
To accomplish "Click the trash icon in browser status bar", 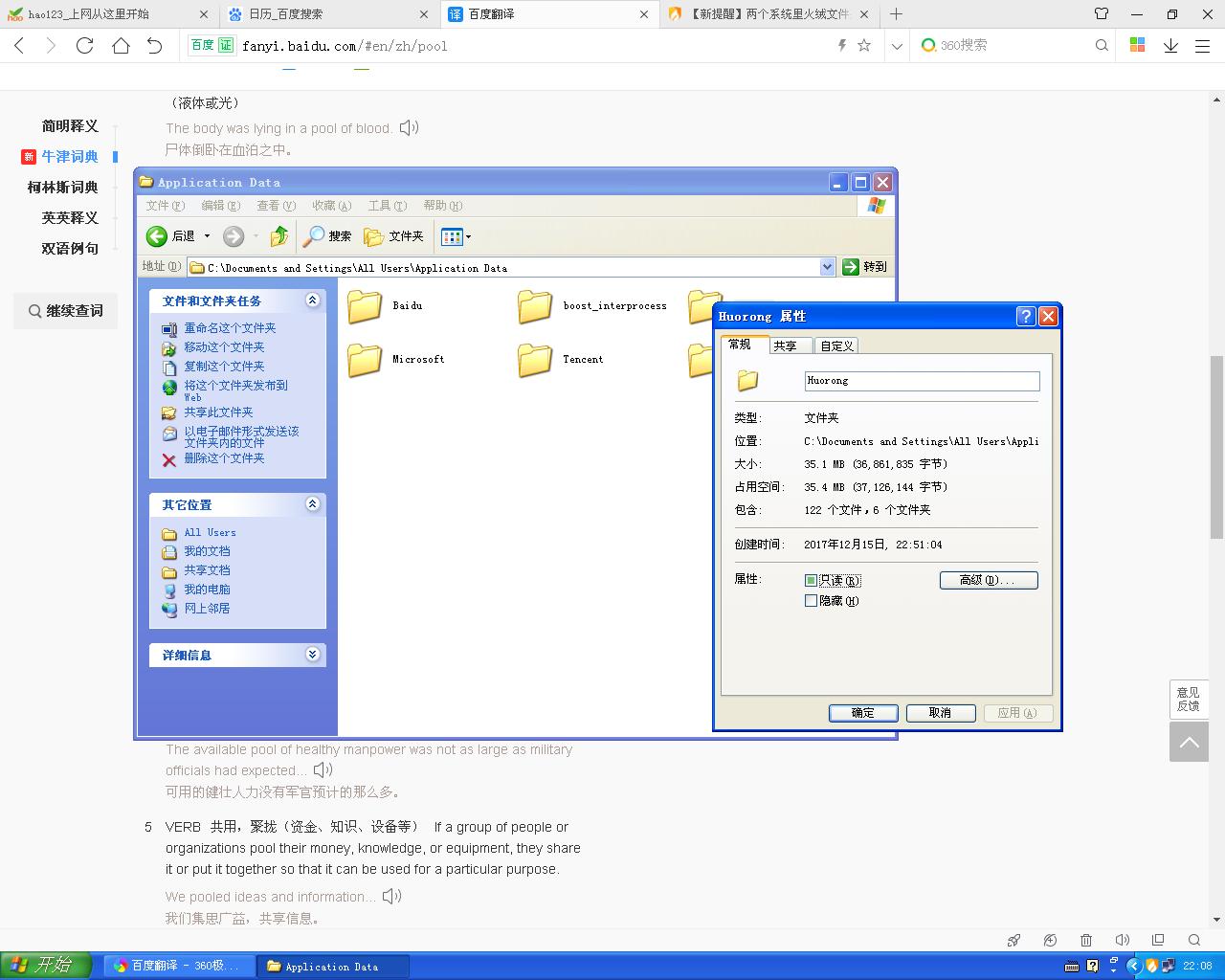I will (1086, 940).
